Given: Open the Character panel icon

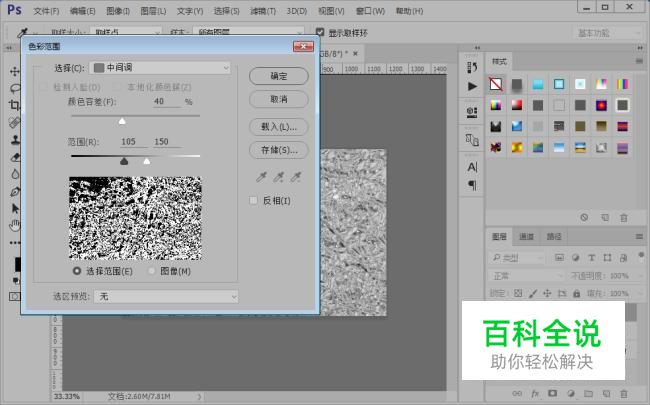Looking at the screenshot, I should pos(472,167).
